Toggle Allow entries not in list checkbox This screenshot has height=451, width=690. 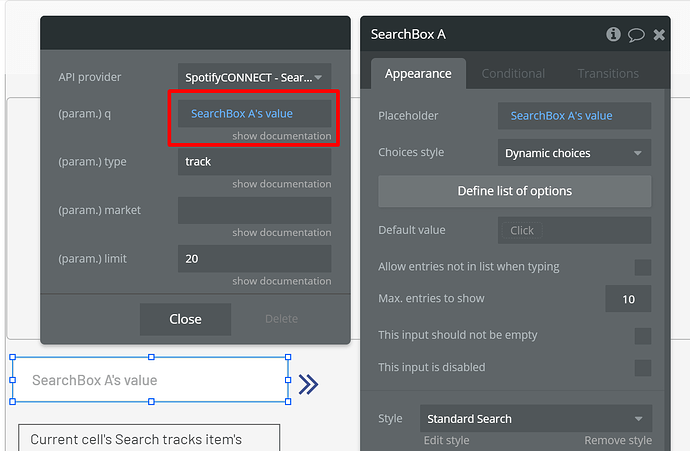pos(642,267)
